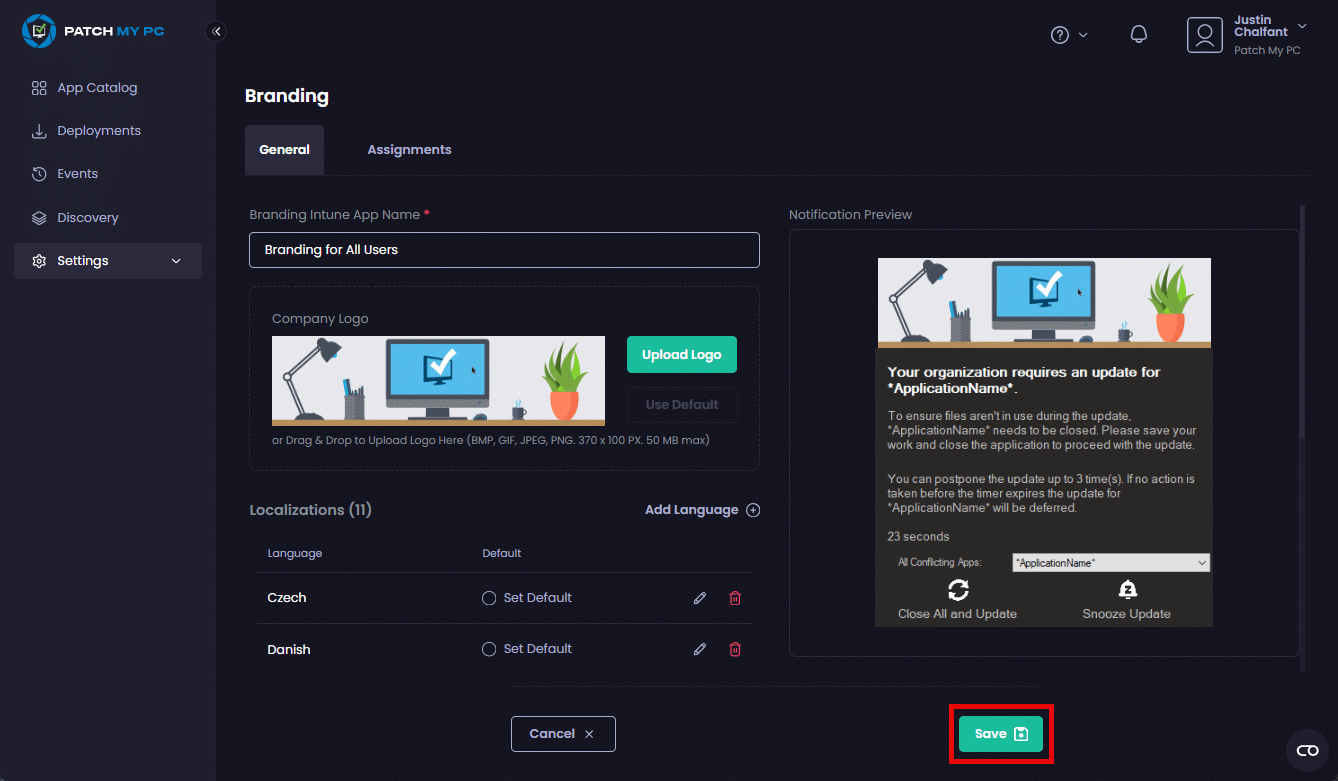1338x781 pixels.
Task: Switch to the Assignments tab
Action: (409, 150)
